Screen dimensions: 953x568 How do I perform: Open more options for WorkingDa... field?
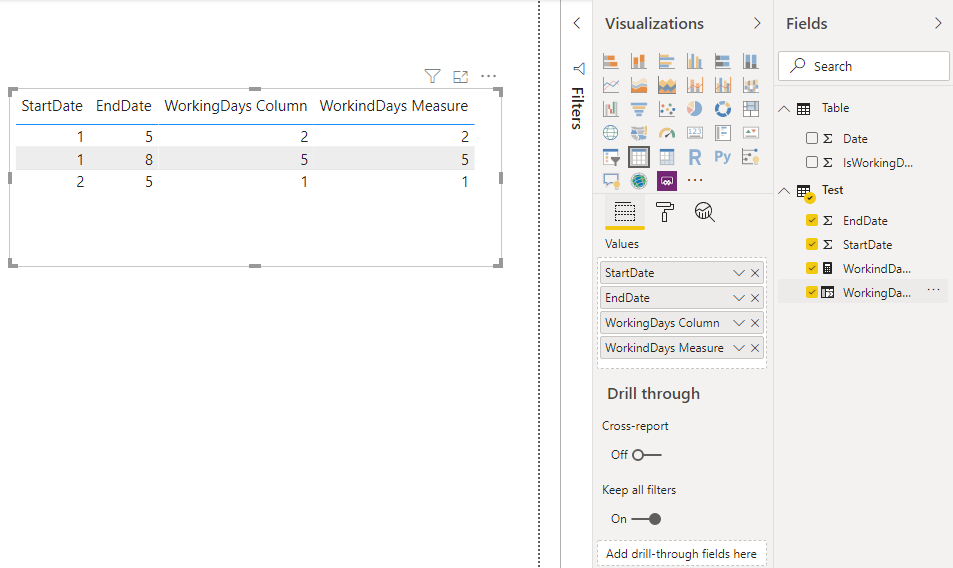934,290
